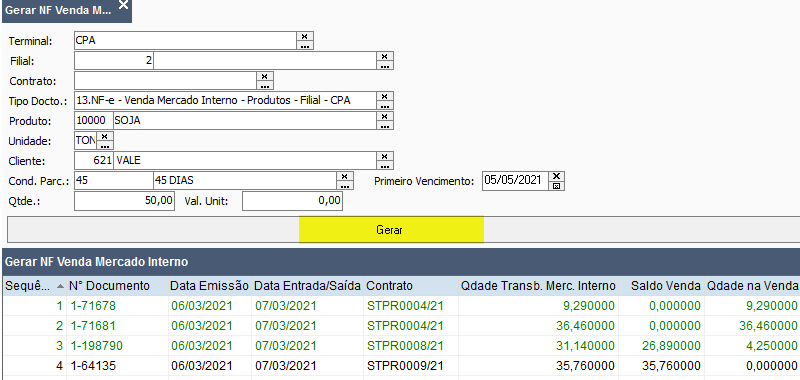The height and width of the screenshot is (380, 800).
Task: Click the empty Filial description field
Action: coord(265,61)
